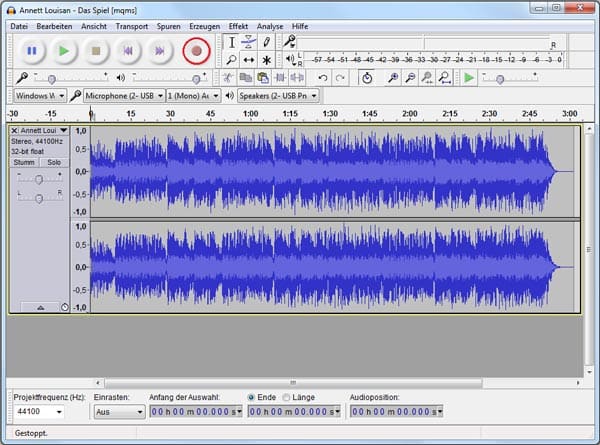
Task: Open the Effekt menu
Action: pos(238,25)
